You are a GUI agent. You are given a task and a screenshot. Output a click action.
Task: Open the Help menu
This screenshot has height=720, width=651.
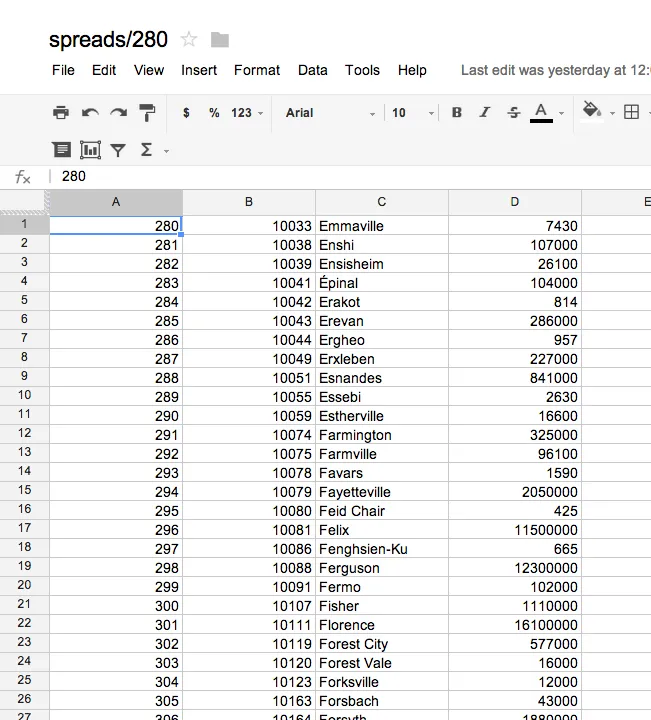pos(412,70)
